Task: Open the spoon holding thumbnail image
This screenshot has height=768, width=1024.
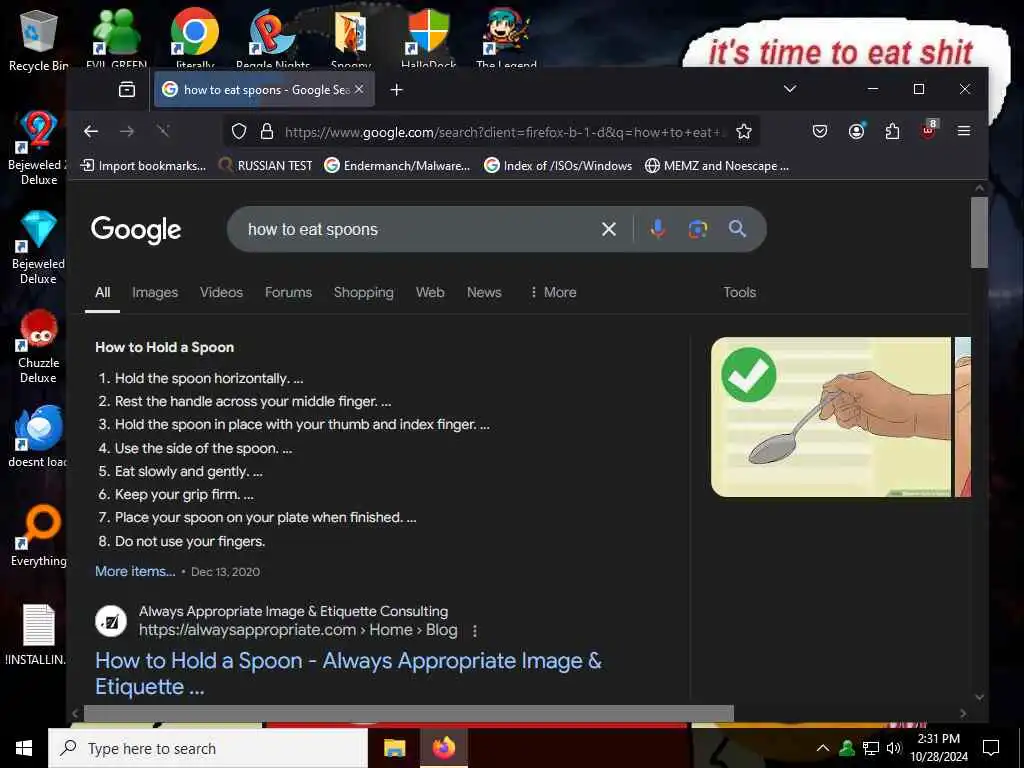Action: pyautogui.click(x=831, y=417)
